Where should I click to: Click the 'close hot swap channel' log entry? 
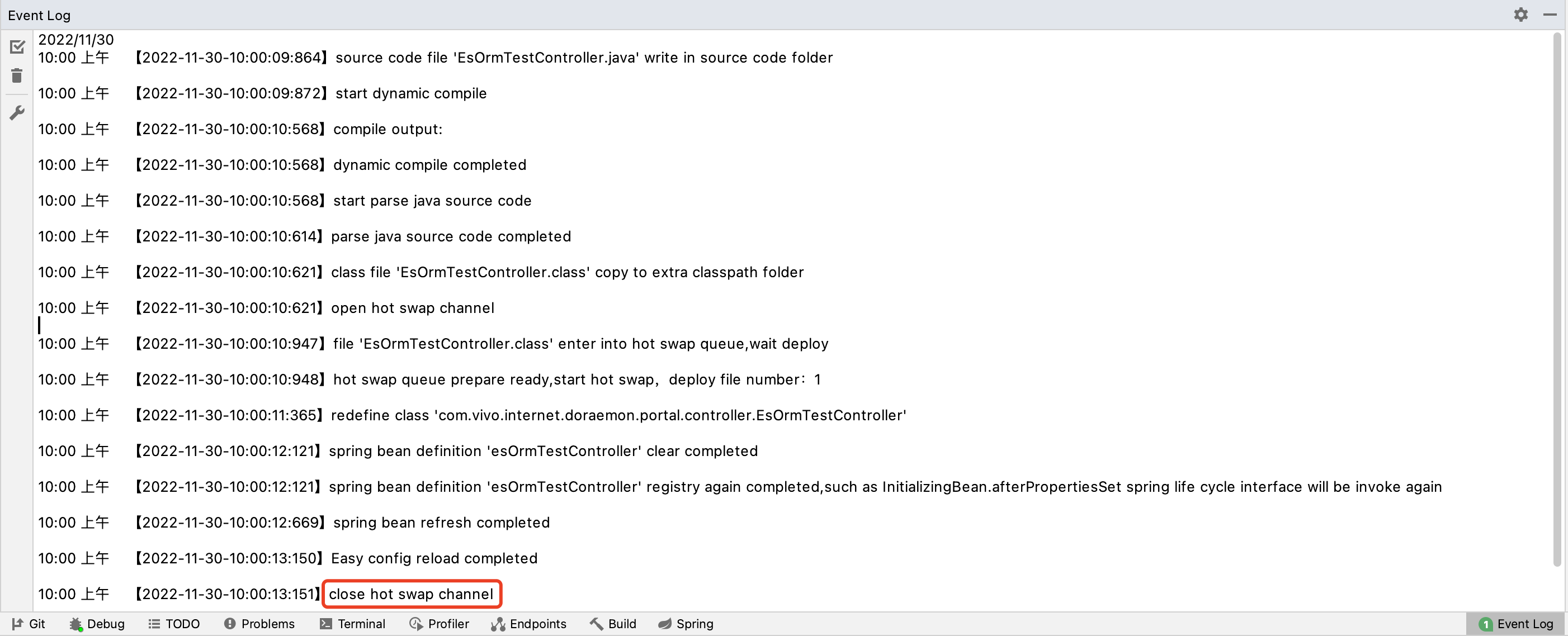pos(411,594)
